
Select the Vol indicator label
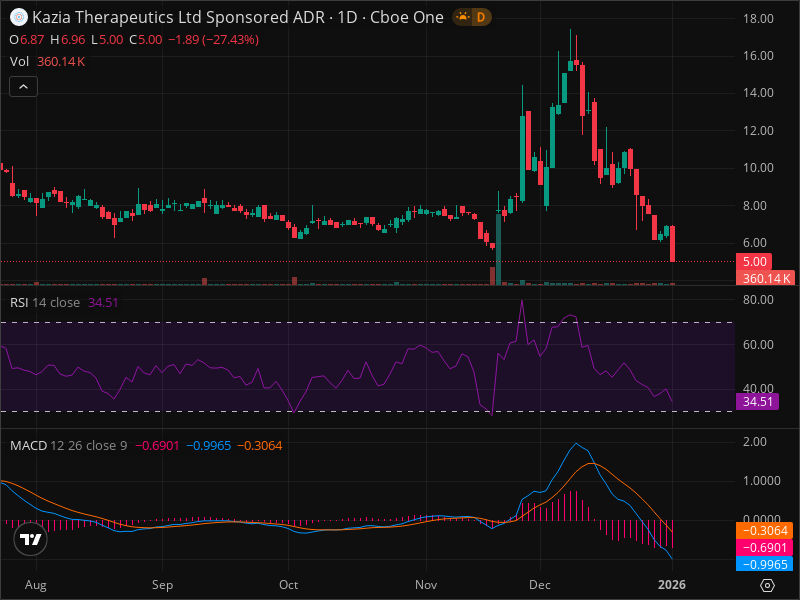pyautogui.click(x=19, y=62)
